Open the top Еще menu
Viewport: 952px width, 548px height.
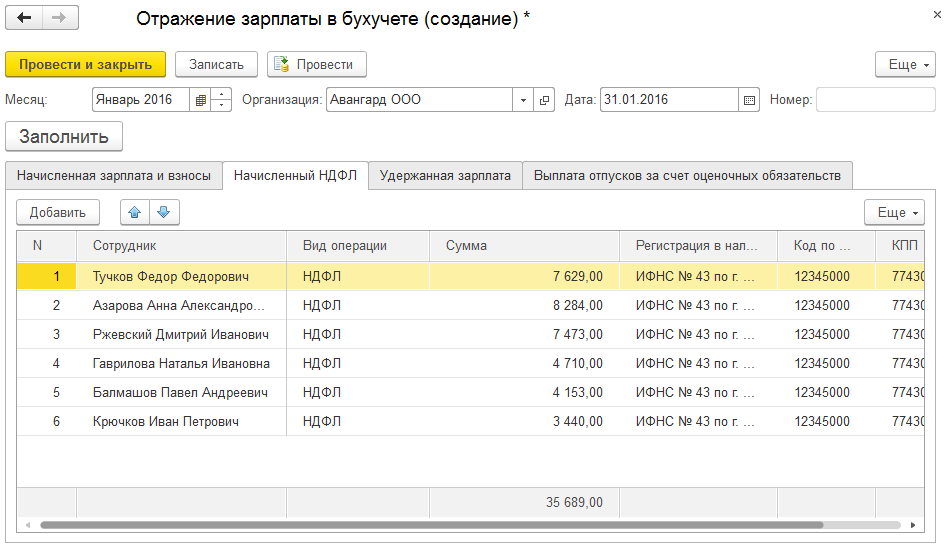pos(905,64)
